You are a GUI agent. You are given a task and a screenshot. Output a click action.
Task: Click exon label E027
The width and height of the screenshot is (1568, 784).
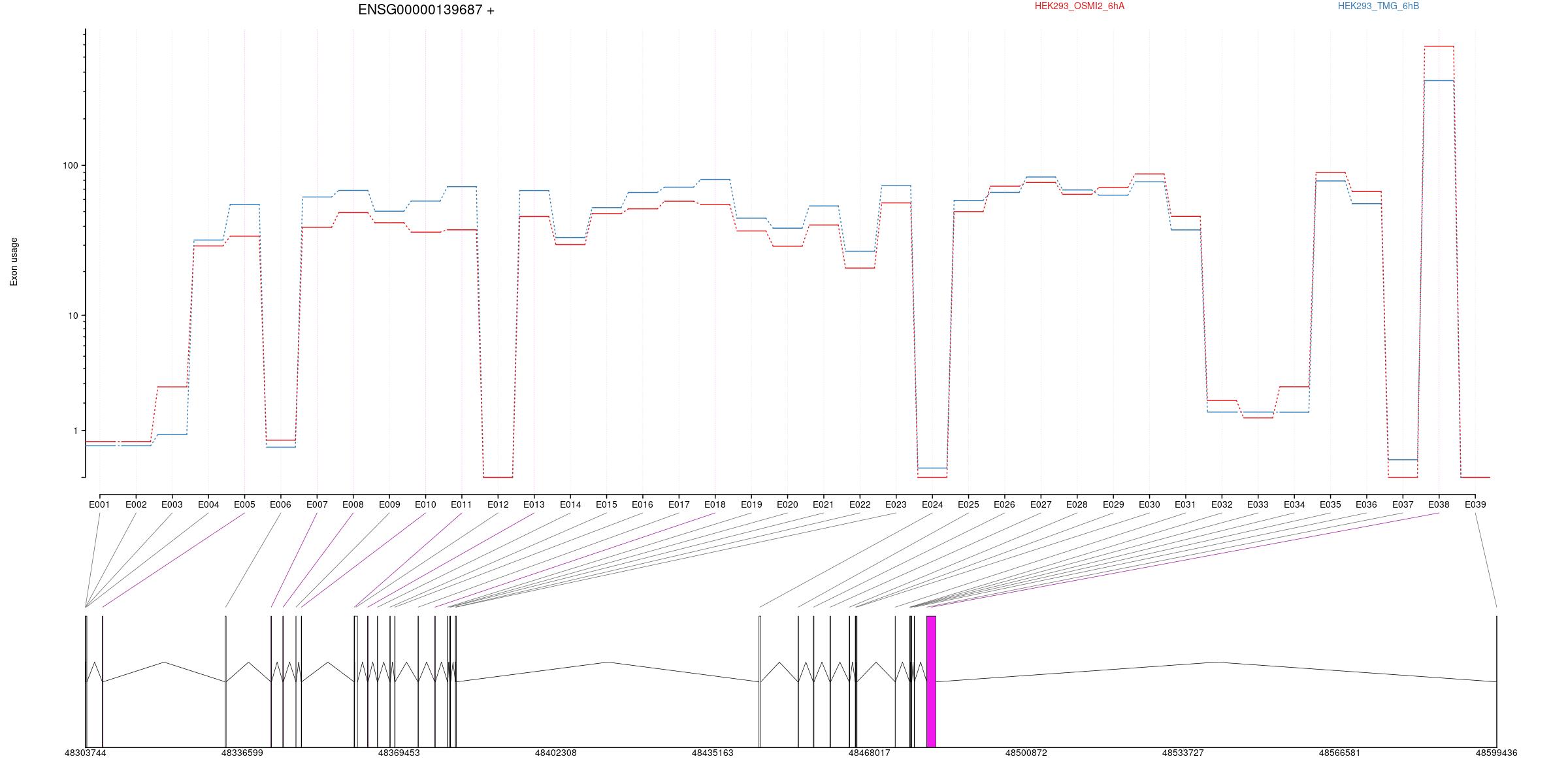pyautogui.click(x=1041, y=504)
